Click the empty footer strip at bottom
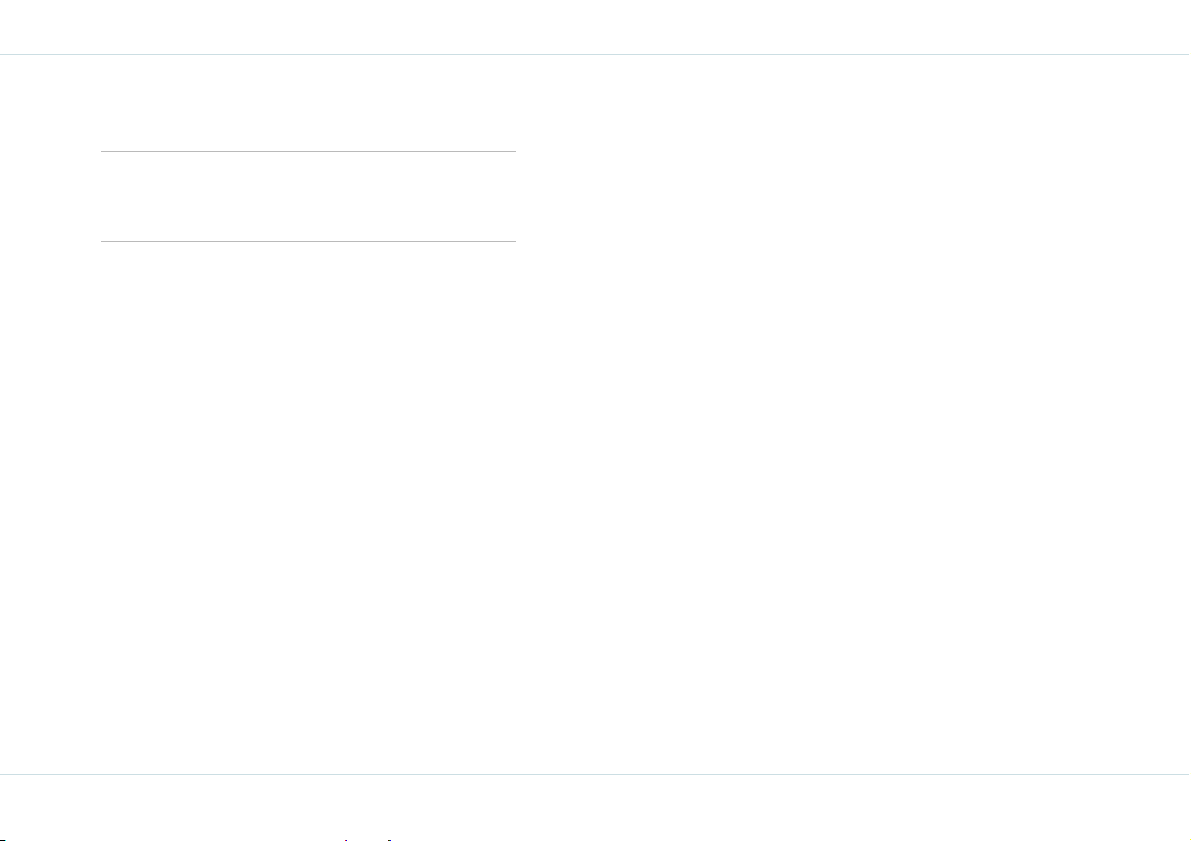1191x841 pixels. [595, 805]
